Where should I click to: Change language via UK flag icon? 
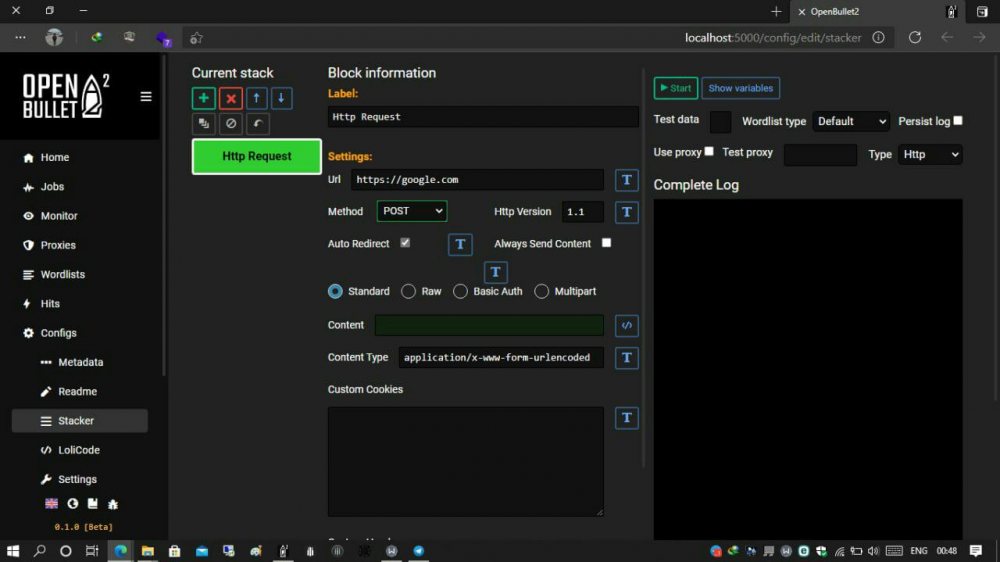[x=52, y=503]
